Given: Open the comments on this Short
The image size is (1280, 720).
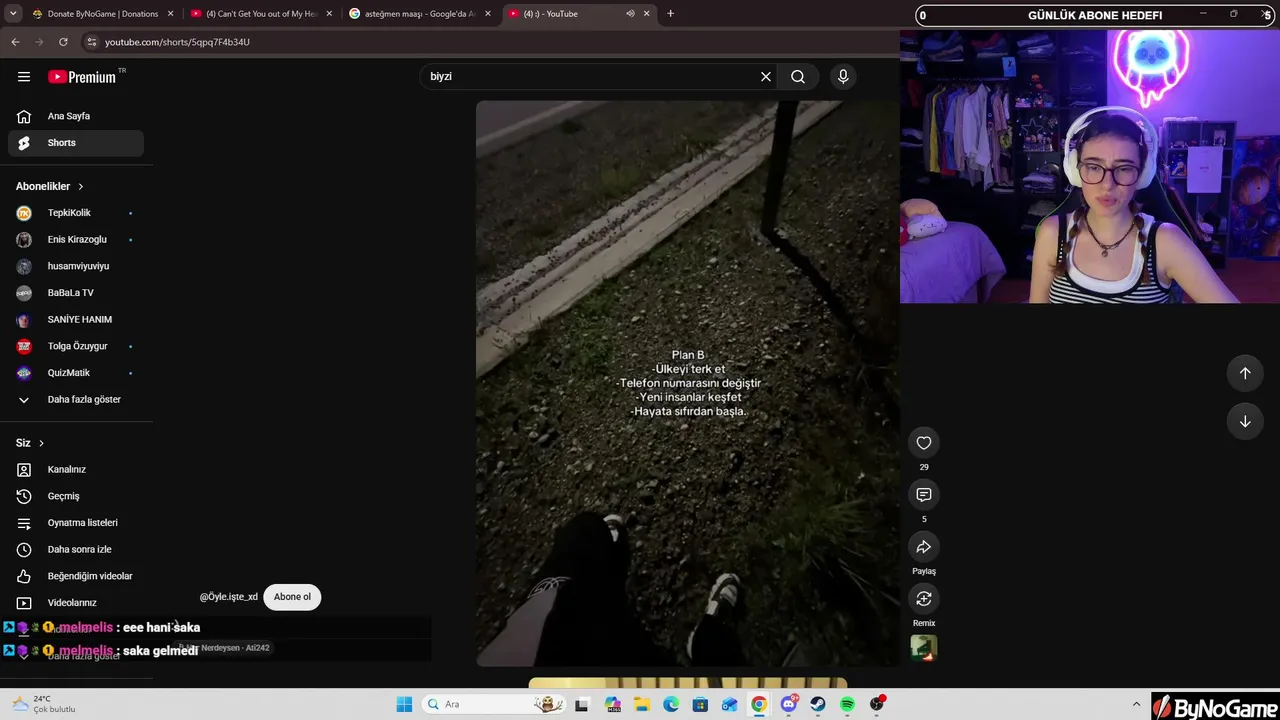Looking at the screenshot, I should [924, 495].
